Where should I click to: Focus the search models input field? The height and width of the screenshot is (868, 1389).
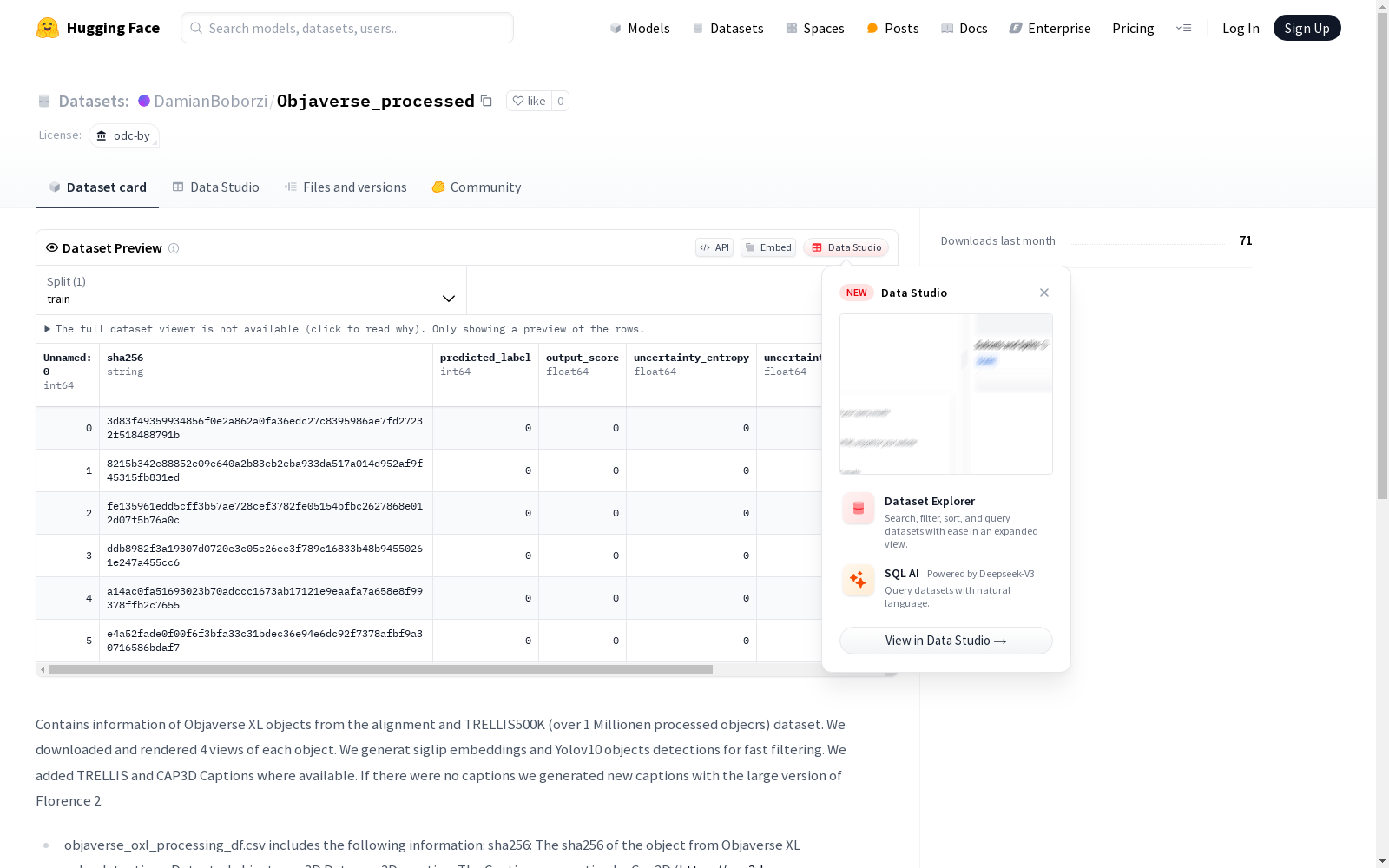(347, 28)
